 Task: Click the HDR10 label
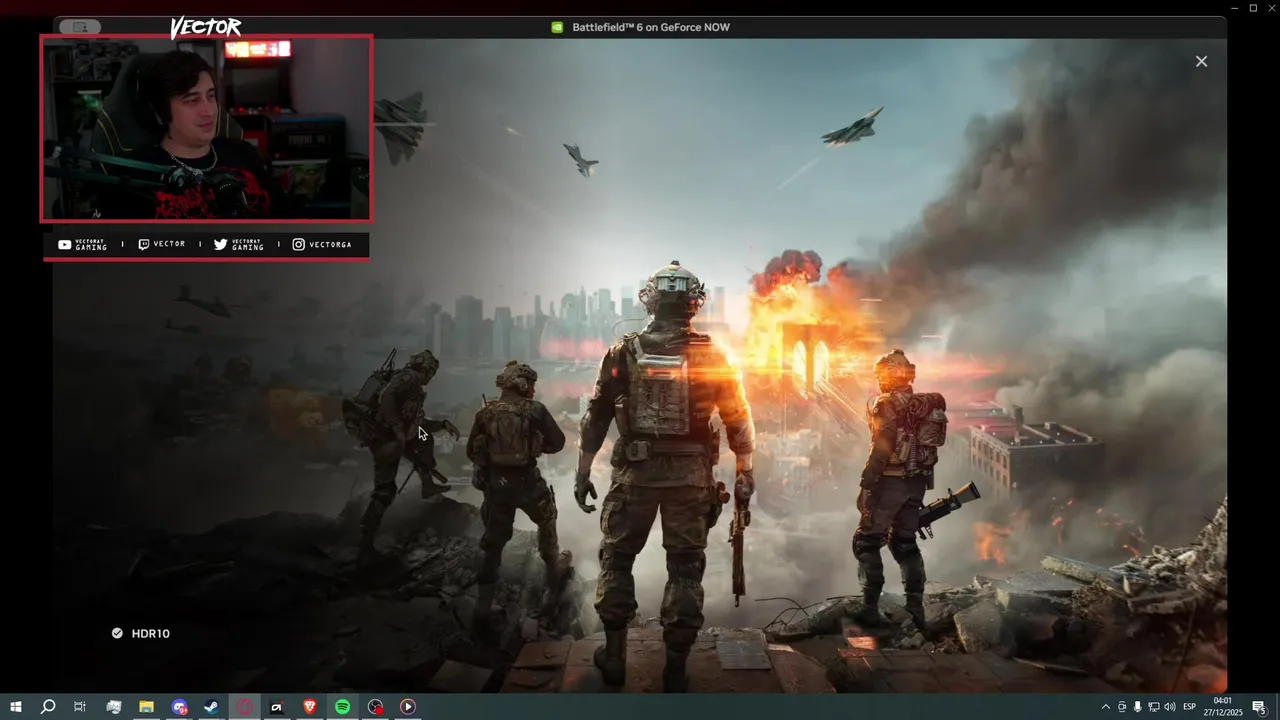click(151, 633)
